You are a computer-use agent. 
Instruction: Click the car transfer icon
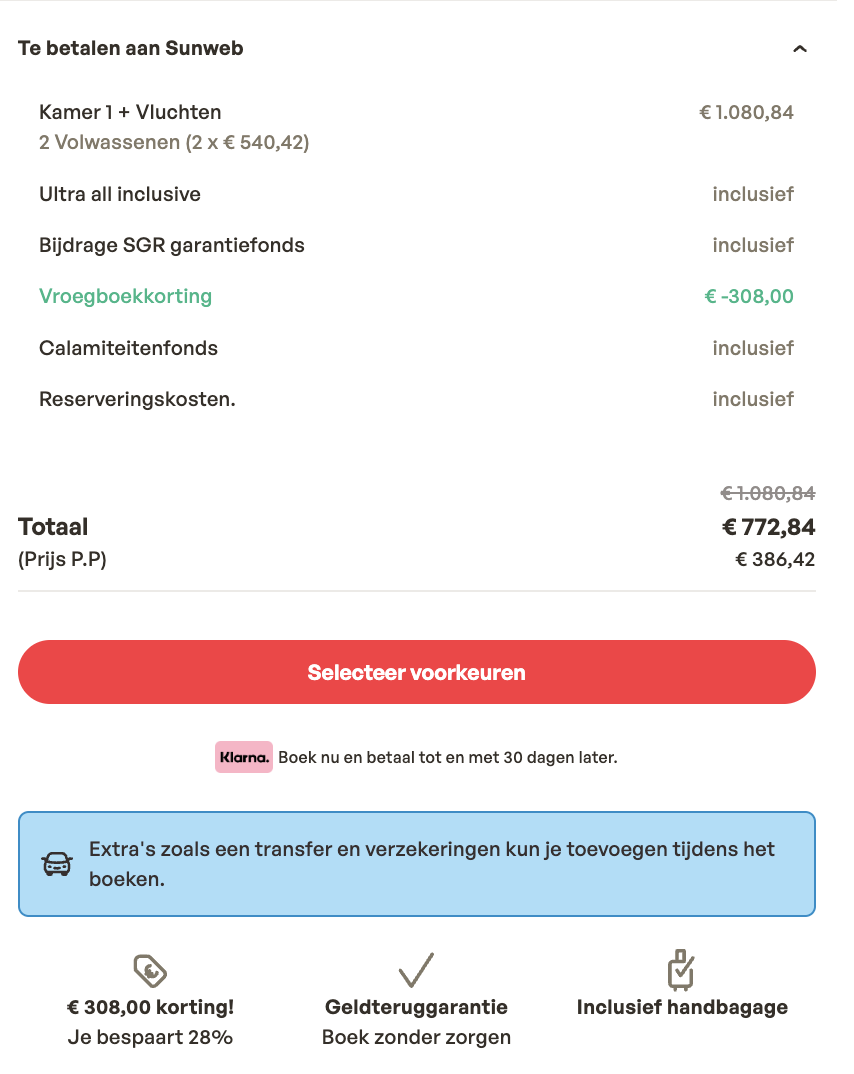[x=57, y=864]
